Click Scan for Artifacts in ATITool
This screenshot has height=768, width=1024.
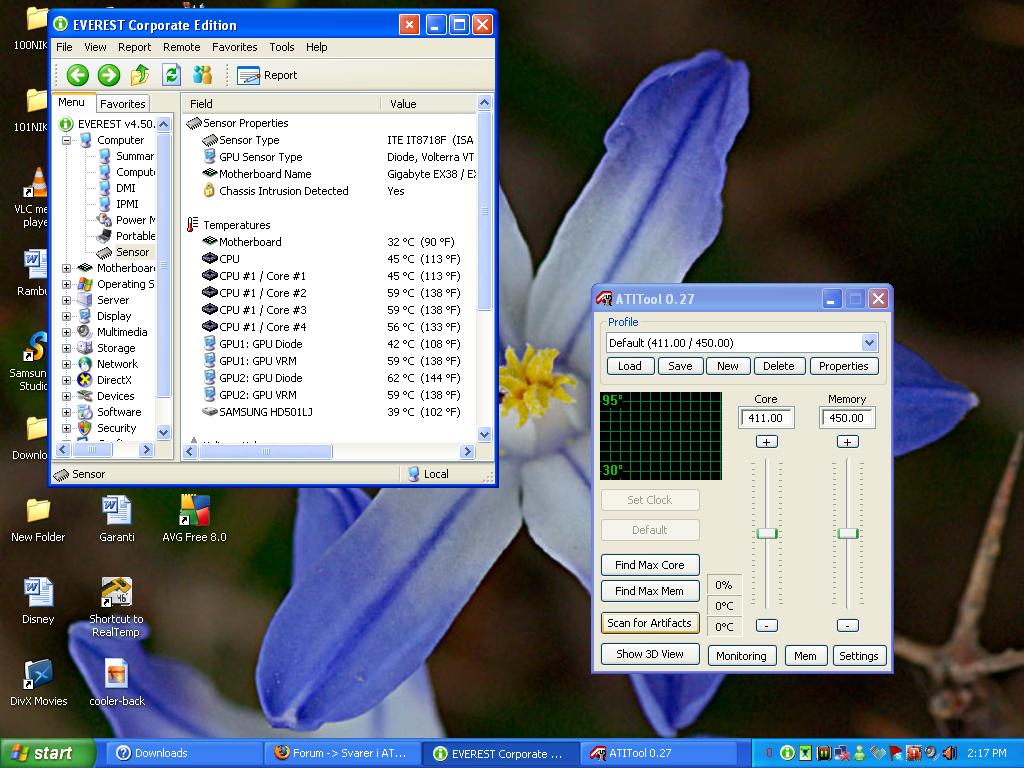(650, 623)
